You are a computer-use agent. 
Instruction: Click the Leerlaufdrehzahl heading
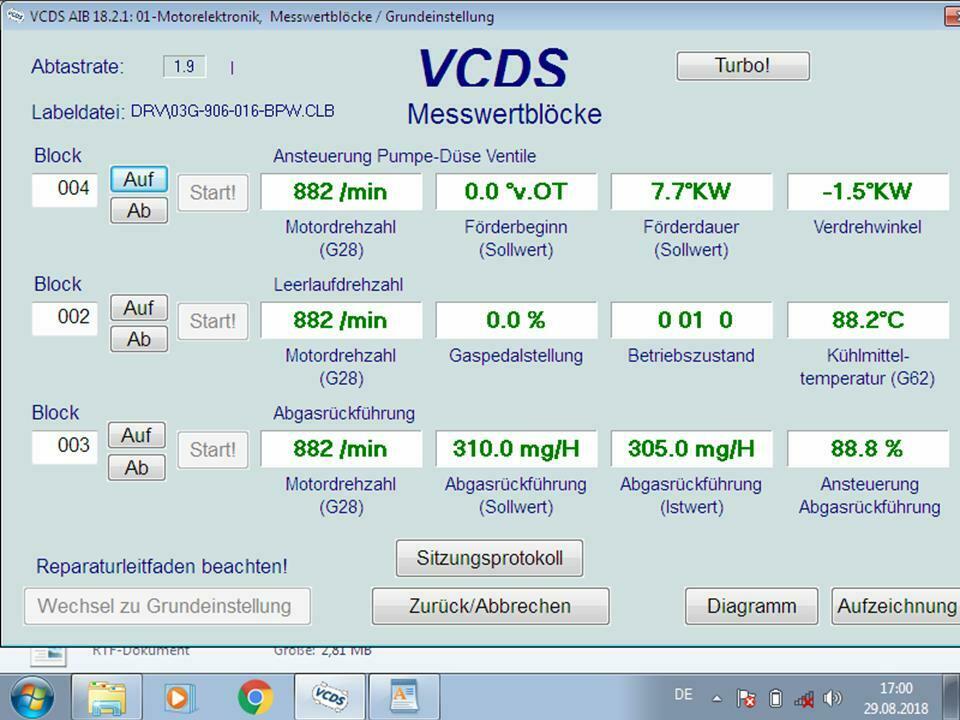pyautogui.click(x=338, y=285)
